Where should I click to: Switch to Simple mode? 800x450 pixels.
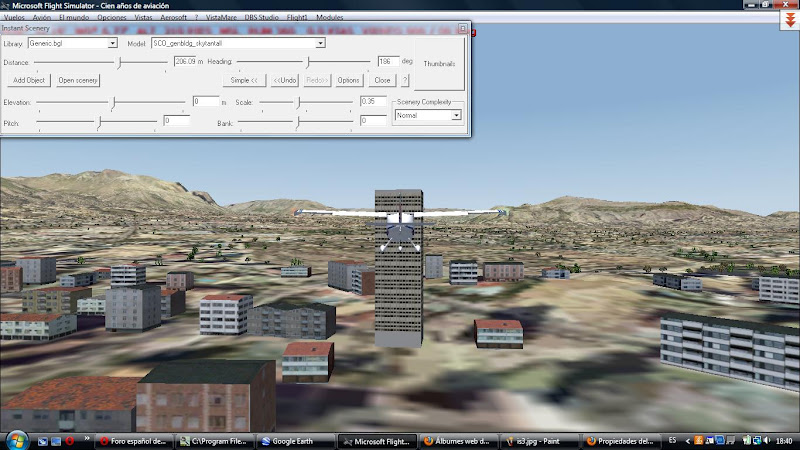click(x=244, y=80)
